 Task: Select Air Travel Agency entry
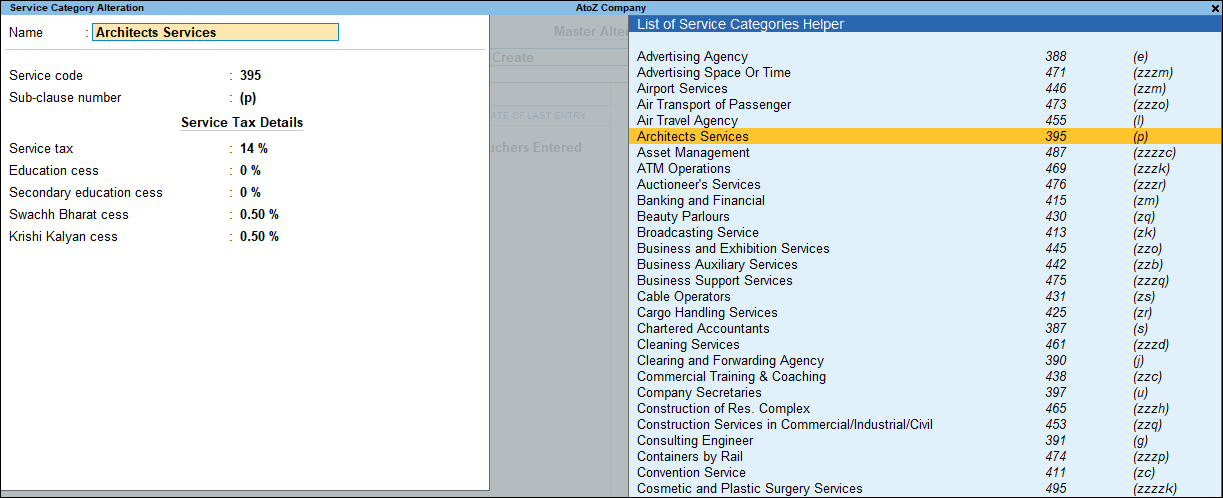click(x=925, y=120)
